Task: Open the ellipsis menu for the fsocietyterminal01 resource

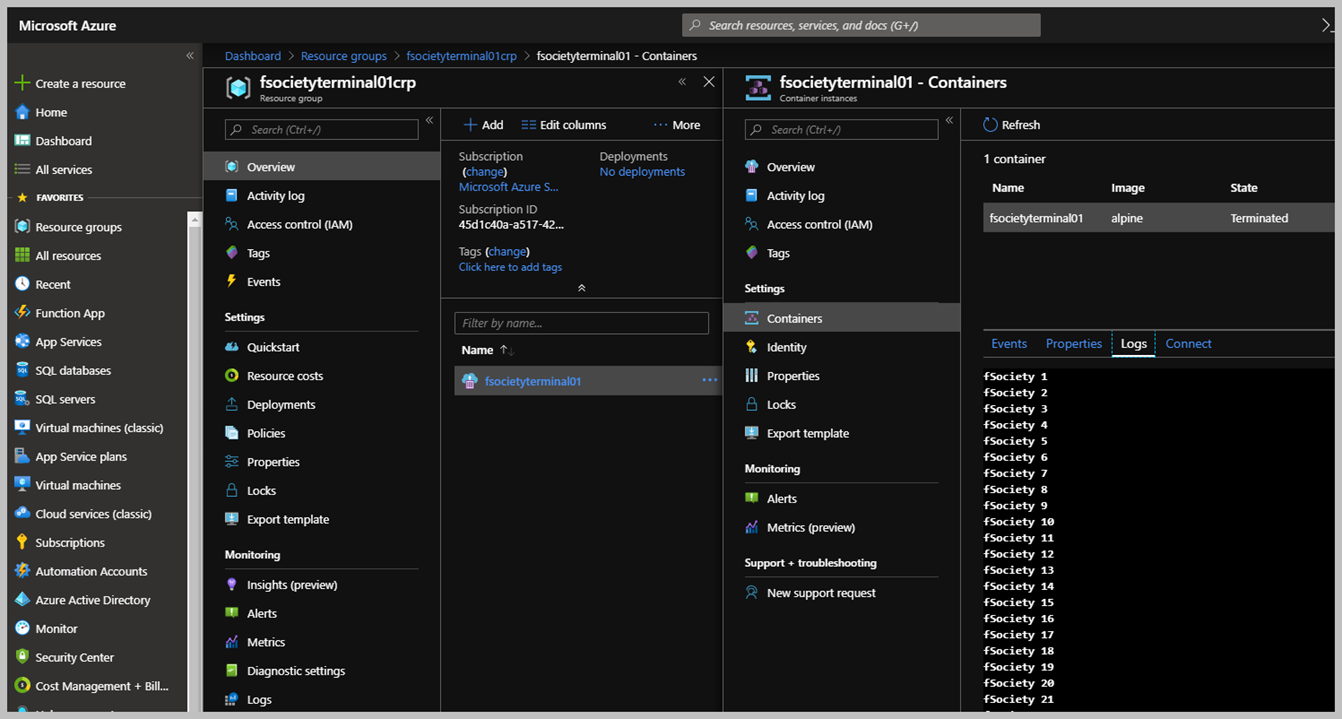Action: point(710,381)
